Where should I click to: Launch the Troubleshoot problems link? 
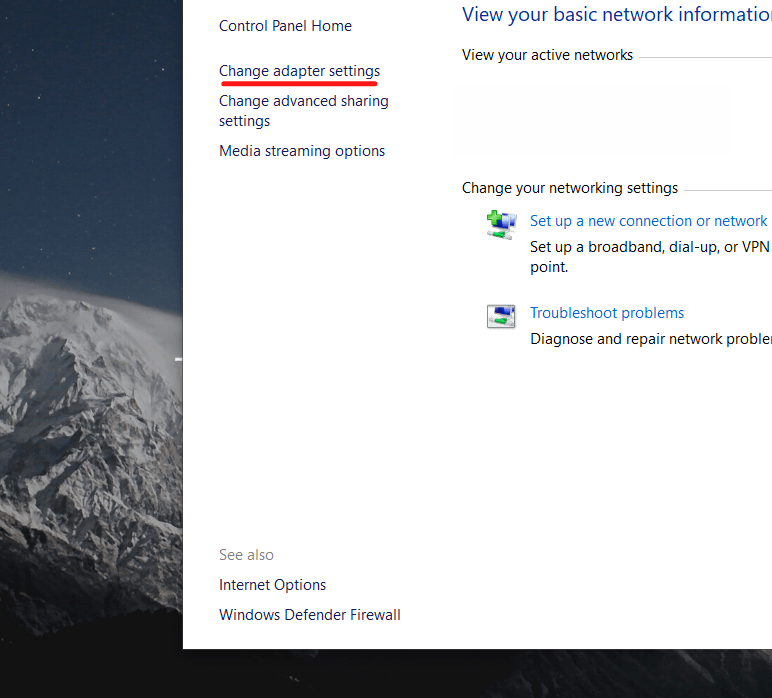click(x=607, y=313)
